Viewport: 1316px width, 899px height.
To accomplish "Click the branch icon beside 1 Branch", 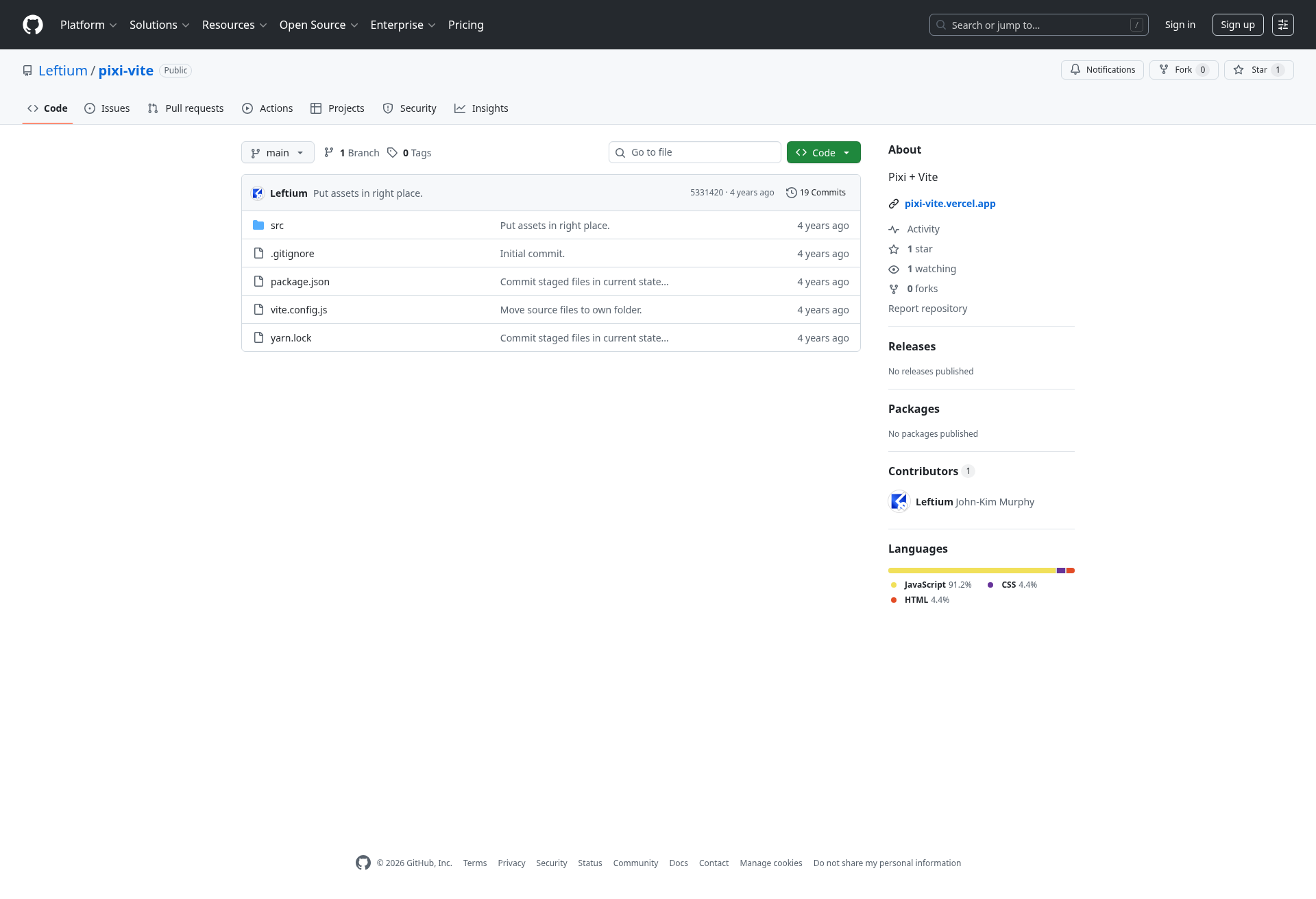I will point(329,152).
